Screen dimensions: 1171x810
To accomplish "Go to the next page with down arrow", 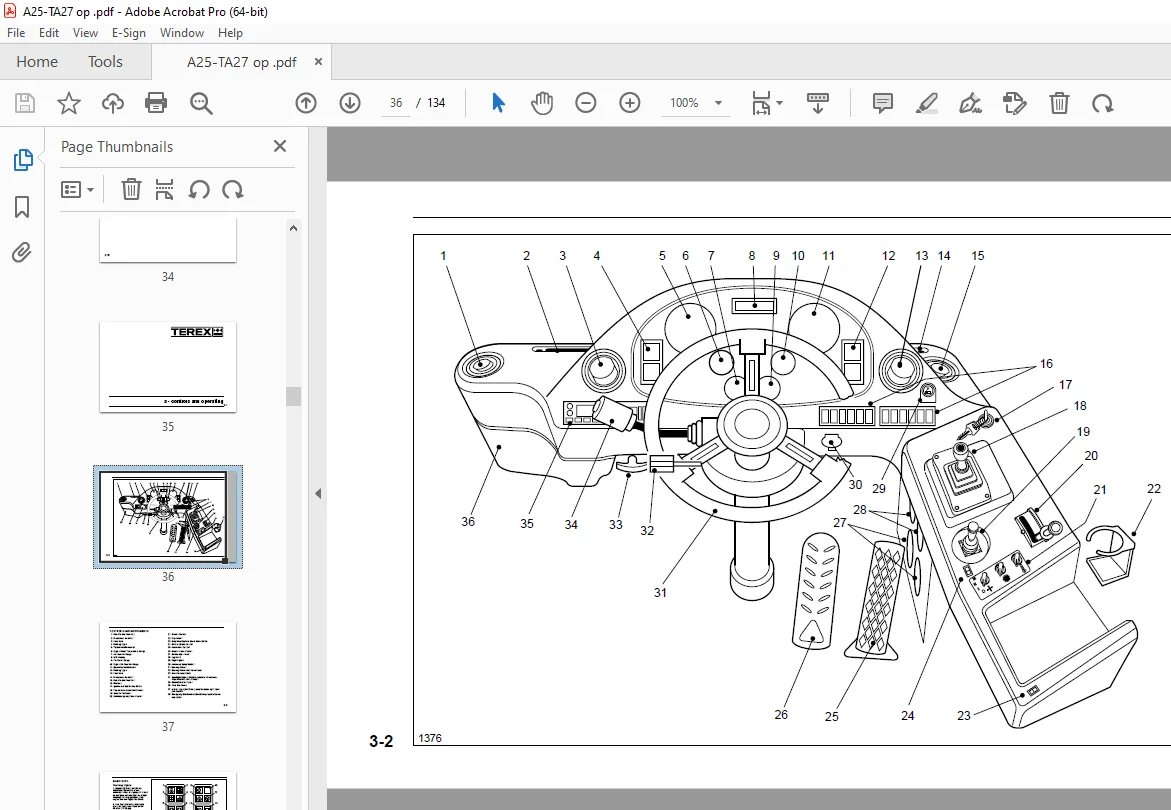I will (x=350, y=103).
